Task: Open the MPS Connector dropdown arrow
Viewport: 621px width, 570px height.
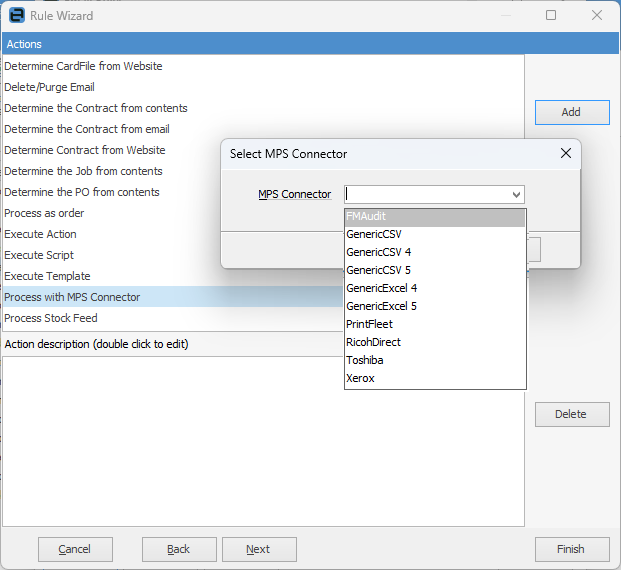Action: coord(516,194)
